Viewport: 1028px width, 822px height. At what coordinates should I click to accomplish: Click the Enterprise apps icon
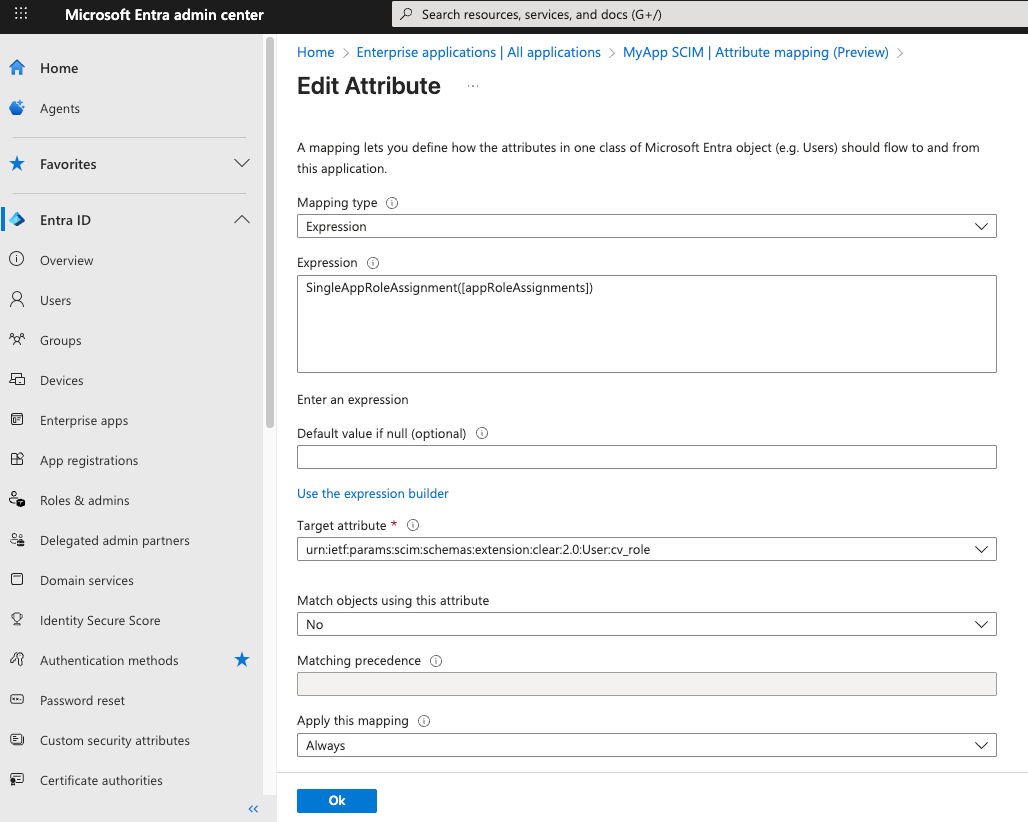coord(17,420)
